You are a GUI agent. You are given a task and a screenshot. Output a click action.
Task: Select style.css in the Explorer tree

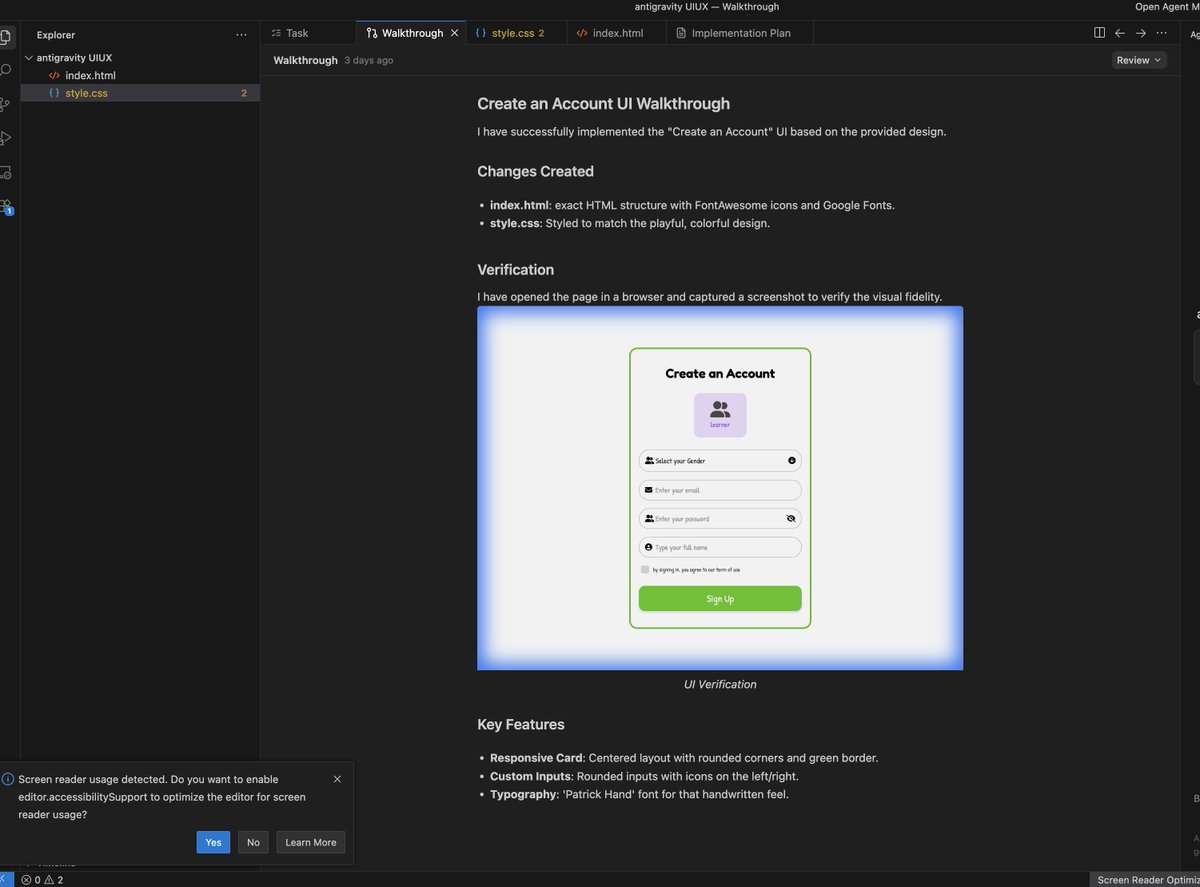140,93
